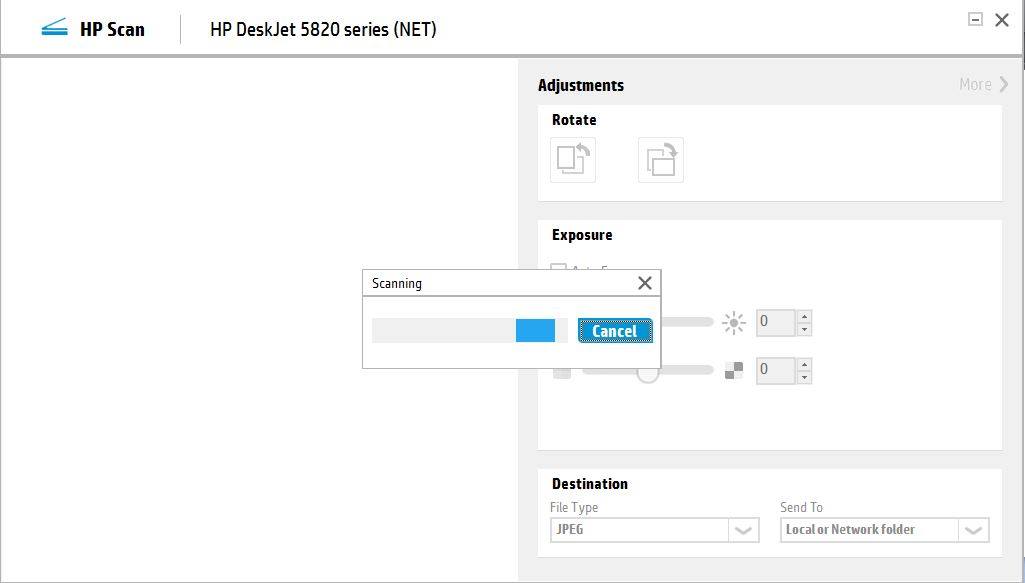Screen dimensions: 1025x583
Task: Decrease contrast value with down arrow
Action: tap(805, 377)
